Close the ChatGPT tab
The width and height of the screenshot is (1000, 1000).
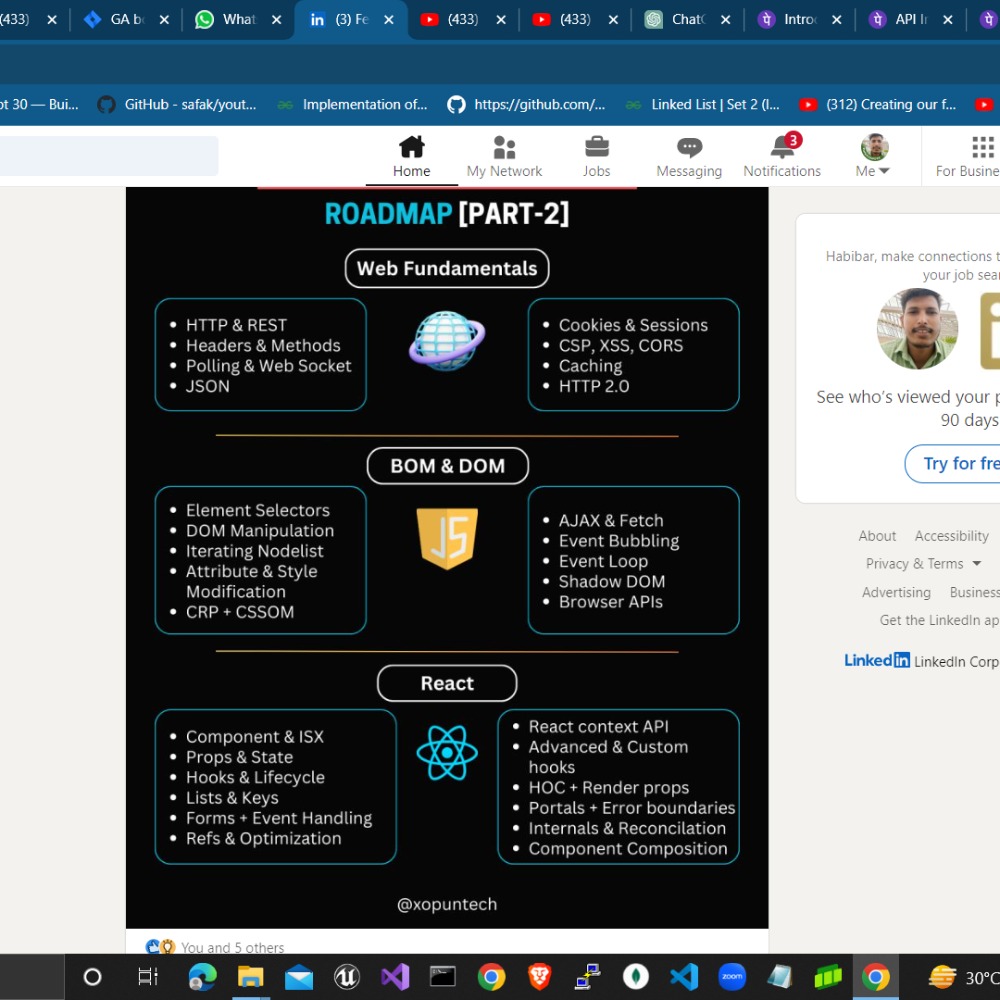[x=726, y=20]
